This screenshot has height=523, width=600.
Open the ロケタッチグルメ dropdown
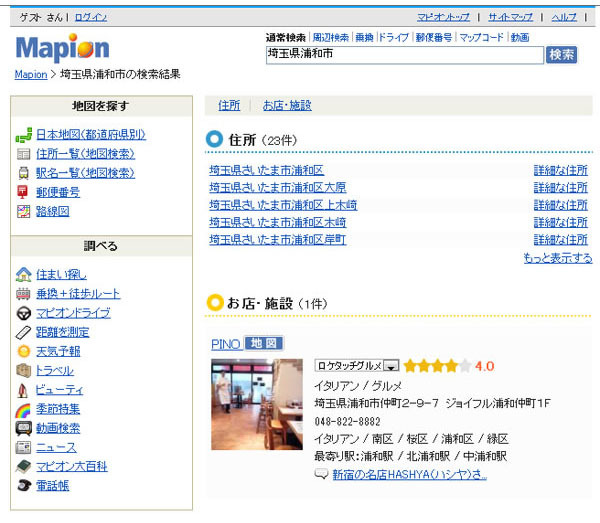391,366
